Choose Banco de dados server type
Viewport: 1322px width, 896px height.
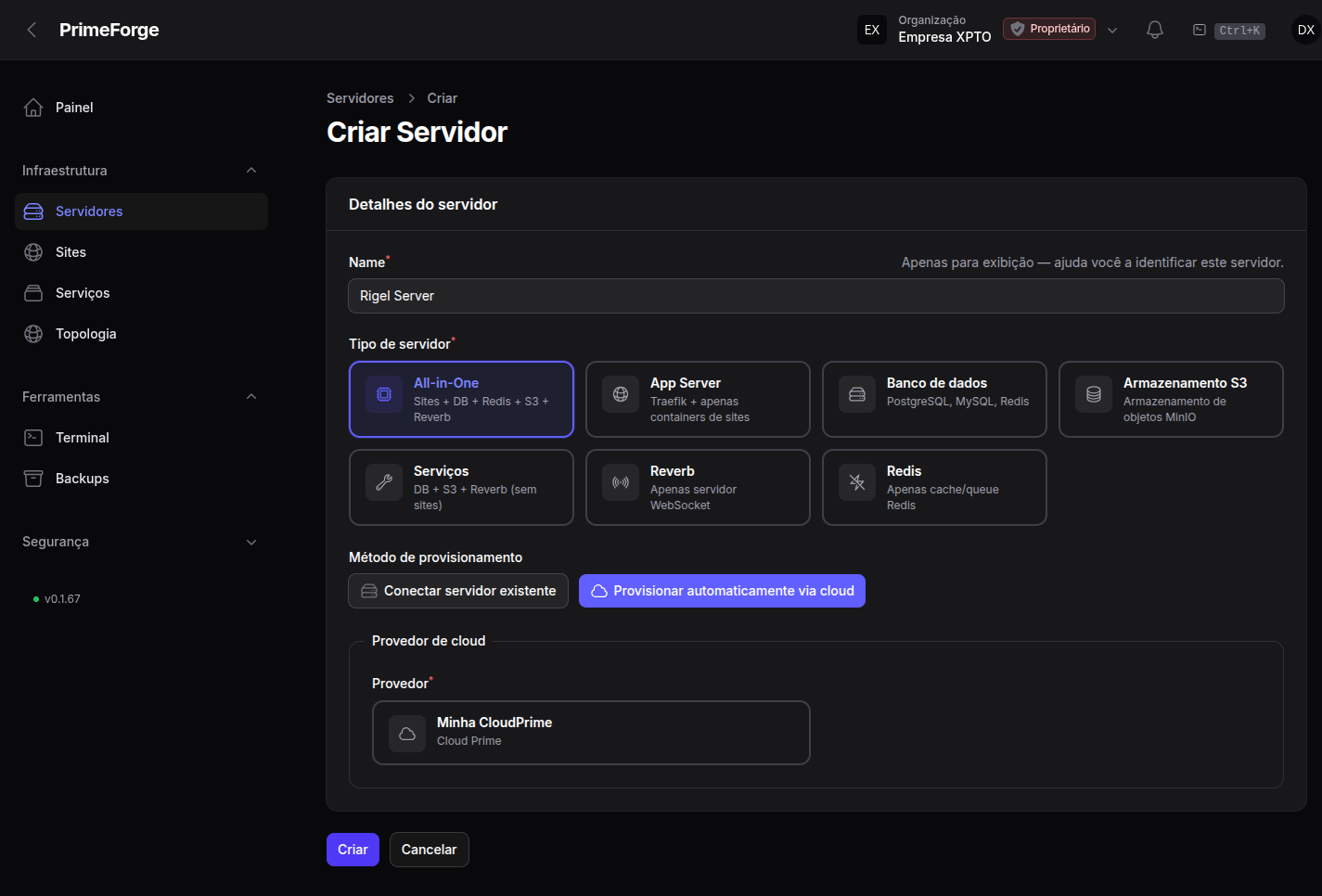pos(934,399)
